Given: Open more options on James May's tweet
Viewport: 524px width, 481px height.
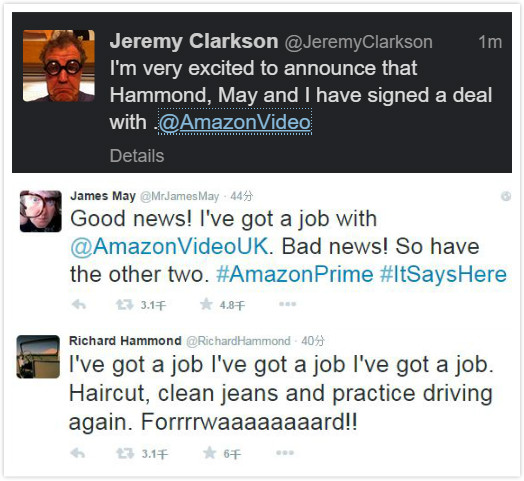Looking at the screenshot, I should click(x=287, y=304).
